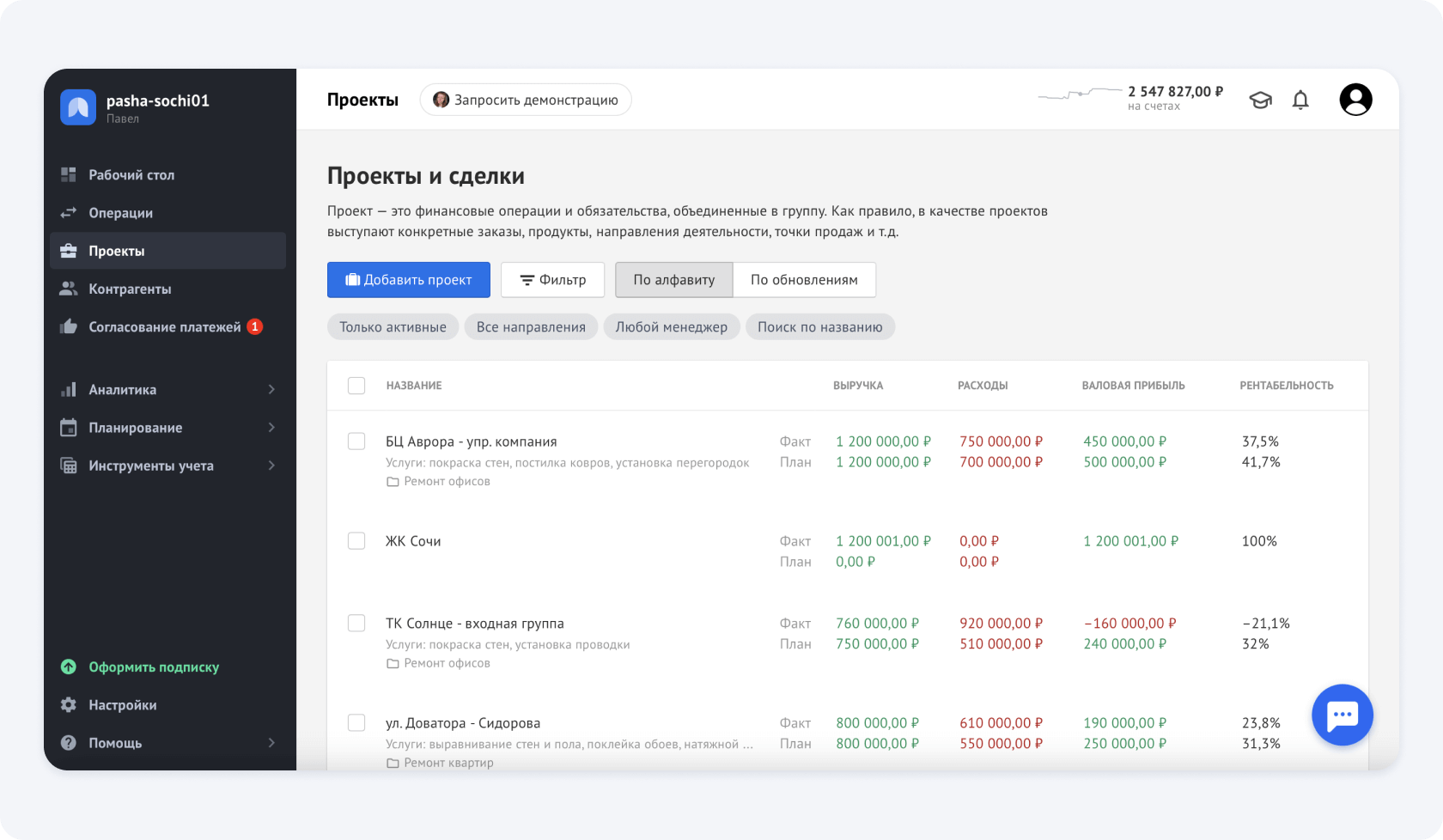Click the graduation cap training icon

(x=1260, y=100)
